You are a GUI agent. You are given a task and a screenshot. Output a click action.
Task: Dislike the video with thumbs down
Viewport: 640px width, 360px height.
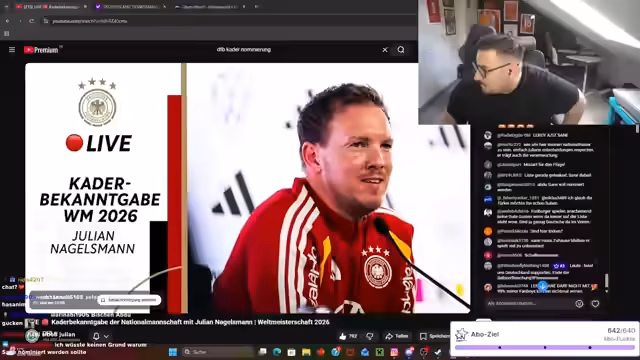pos(370,336)
